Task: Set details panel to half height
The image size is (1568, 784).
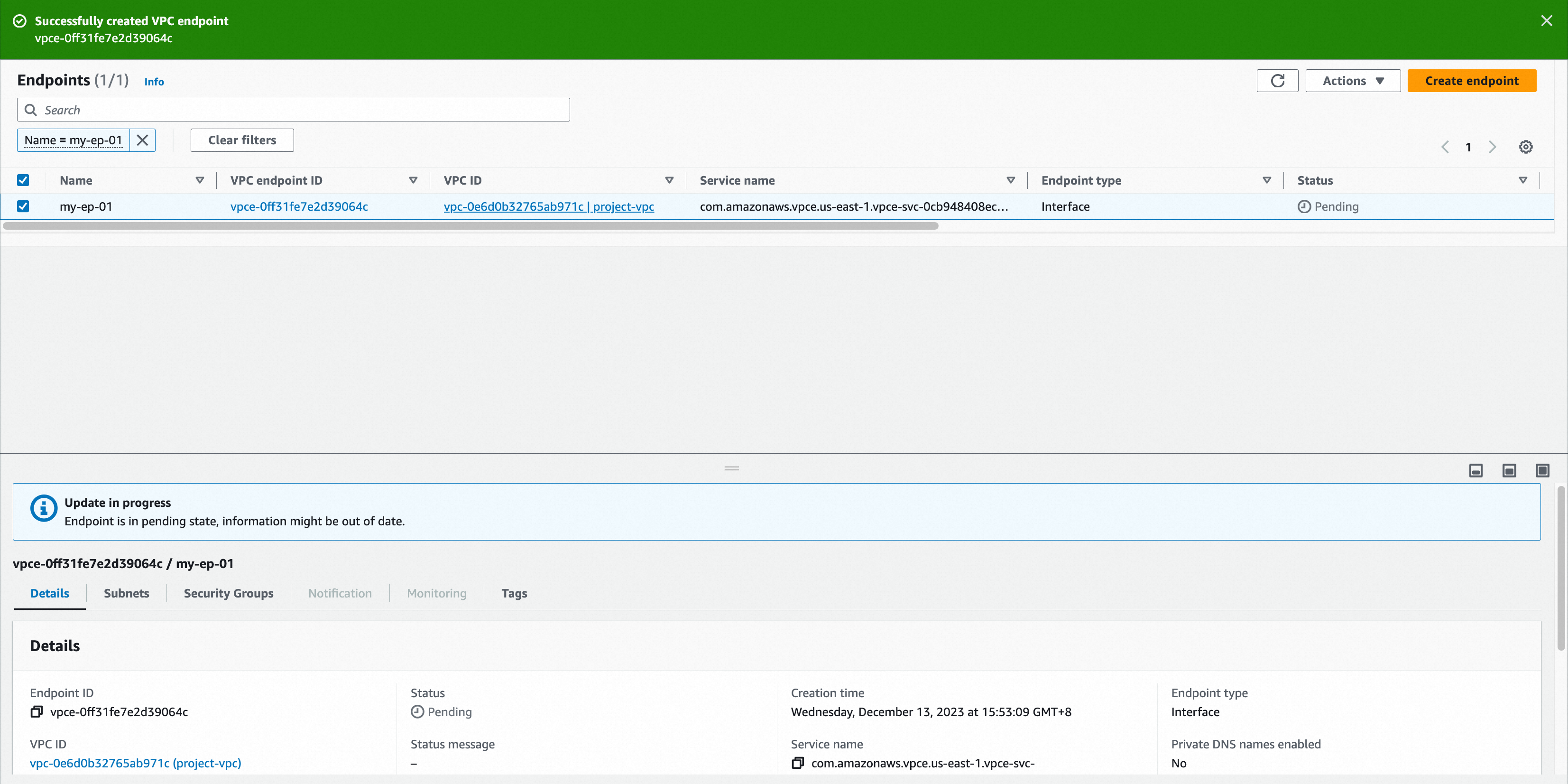Action: point(1509,470)
